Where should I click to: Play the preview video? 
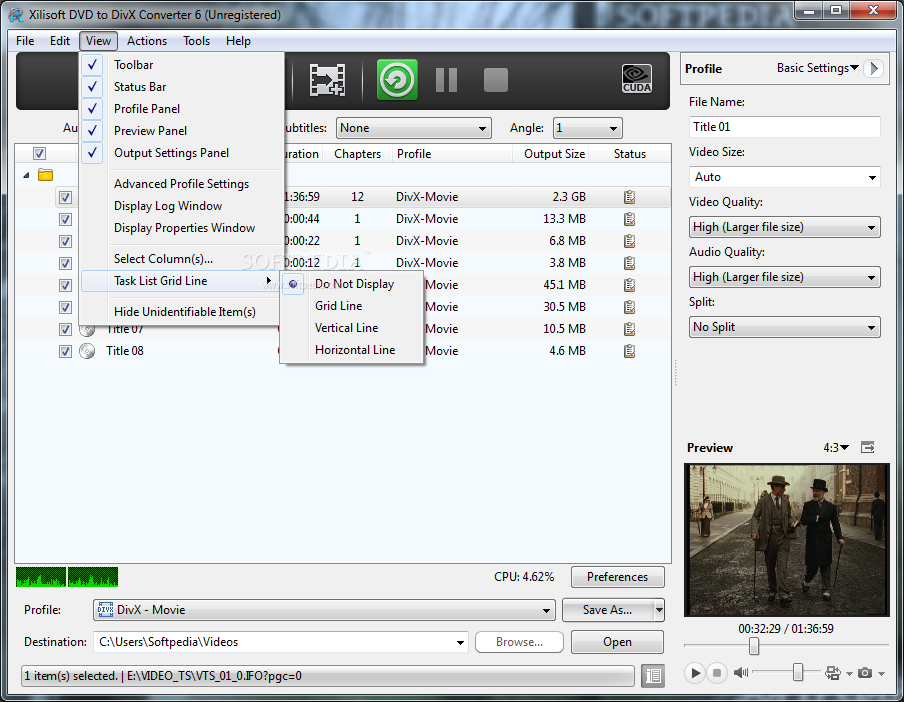[x=695, y=673]
